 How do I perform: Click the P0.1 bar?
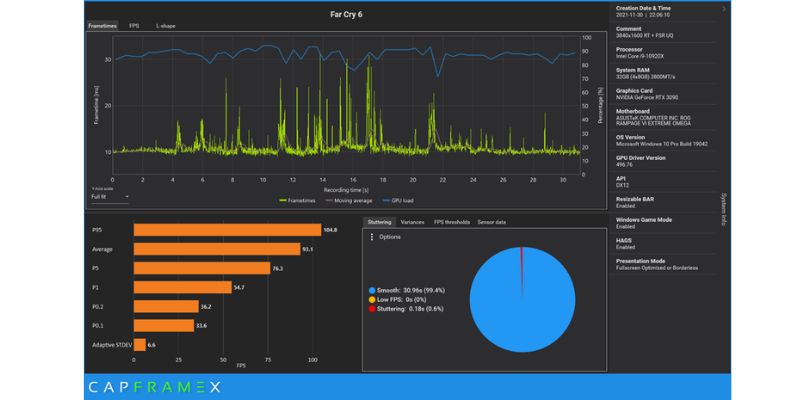[x=164, y=326]
